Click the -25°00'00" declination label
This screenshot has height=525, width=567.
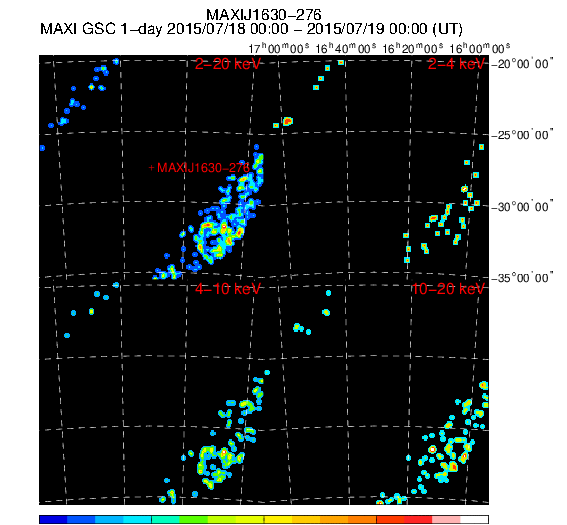(x=523, y=135)
